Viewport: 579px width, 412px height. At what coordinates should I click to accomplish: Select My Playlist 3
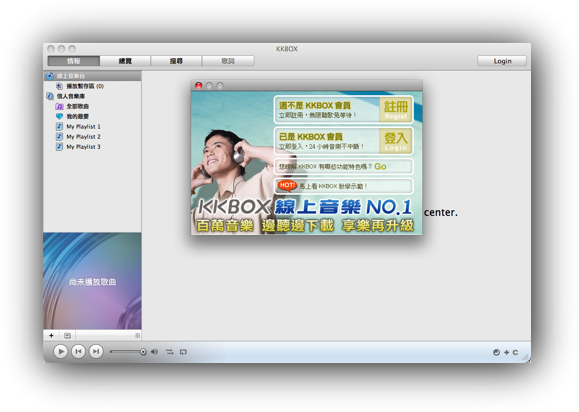point(83,147)
